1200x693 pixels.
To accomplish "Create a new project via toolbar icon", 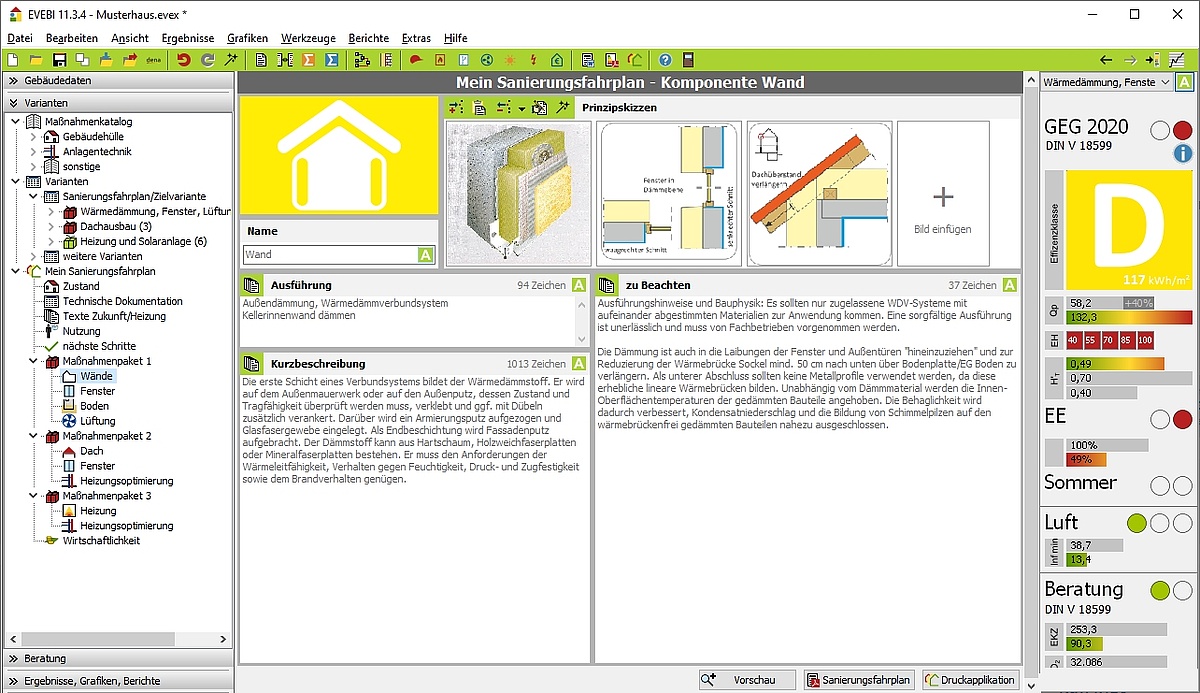I will (12, 60).
